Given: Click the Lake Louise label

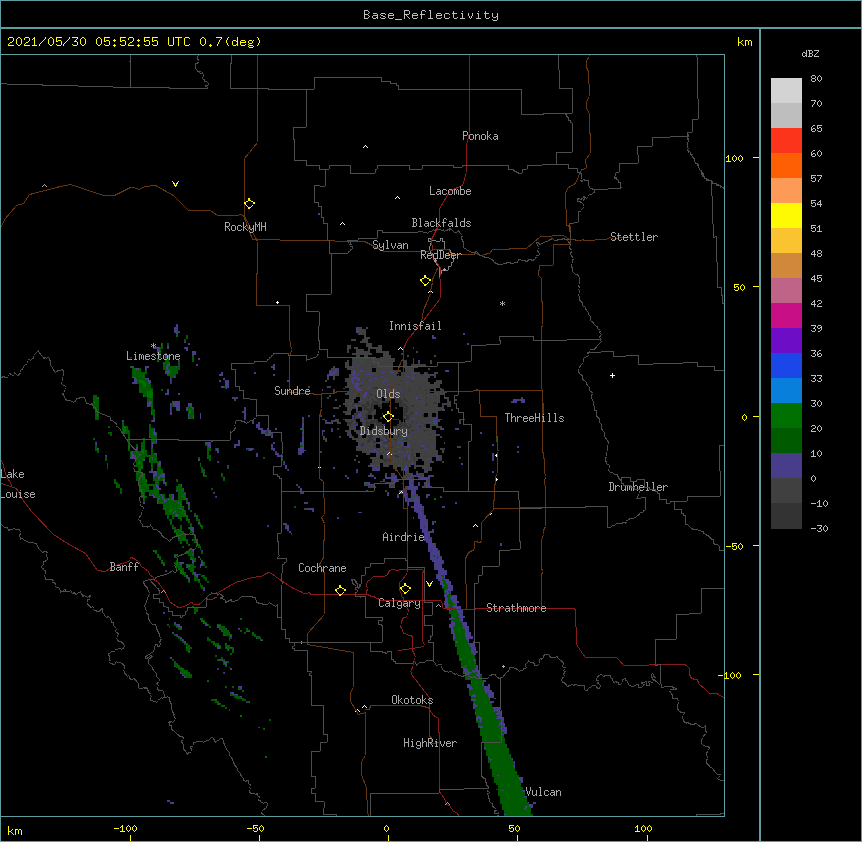Looking at the screenshot, I should point(18,484).
